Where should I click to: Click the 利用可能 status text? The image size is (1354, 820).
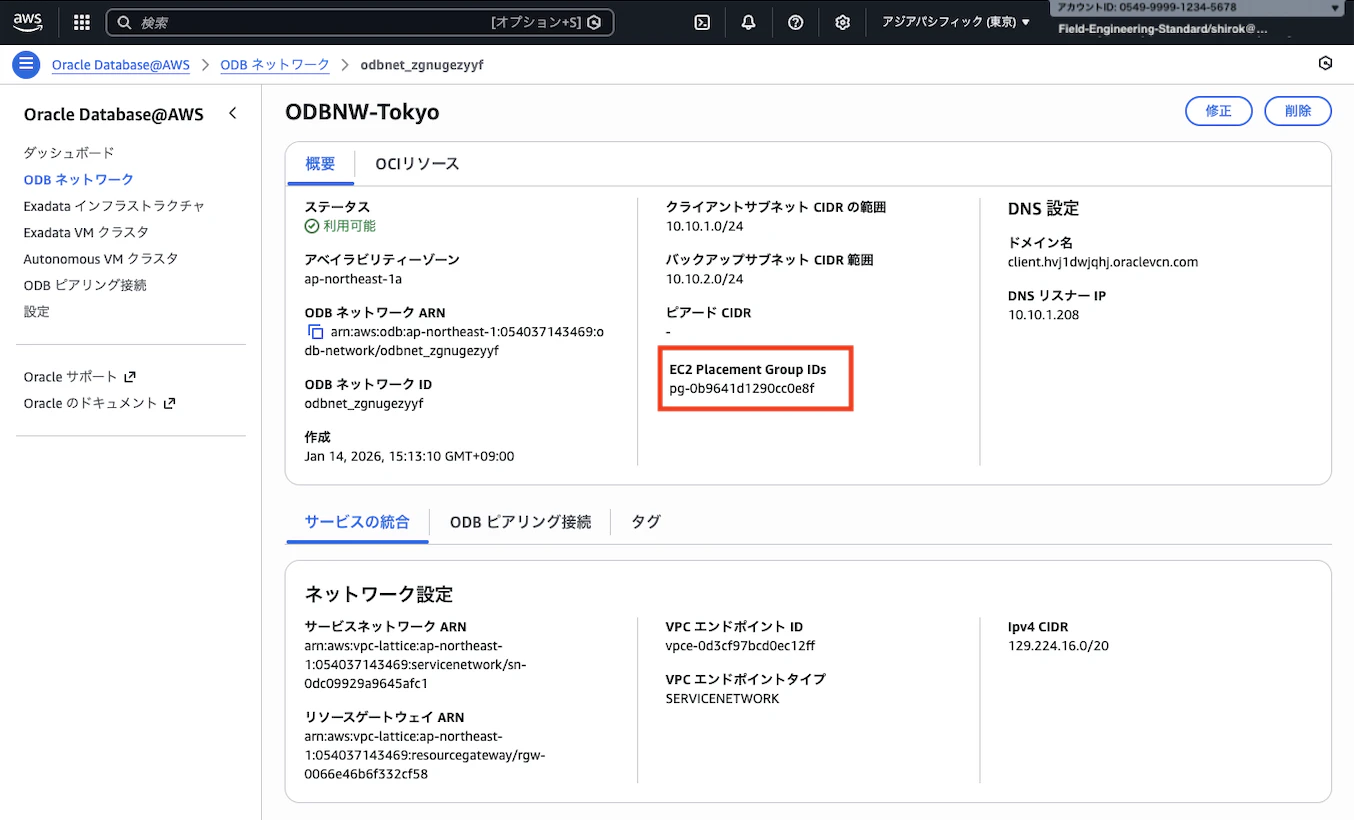click(349, 226)
